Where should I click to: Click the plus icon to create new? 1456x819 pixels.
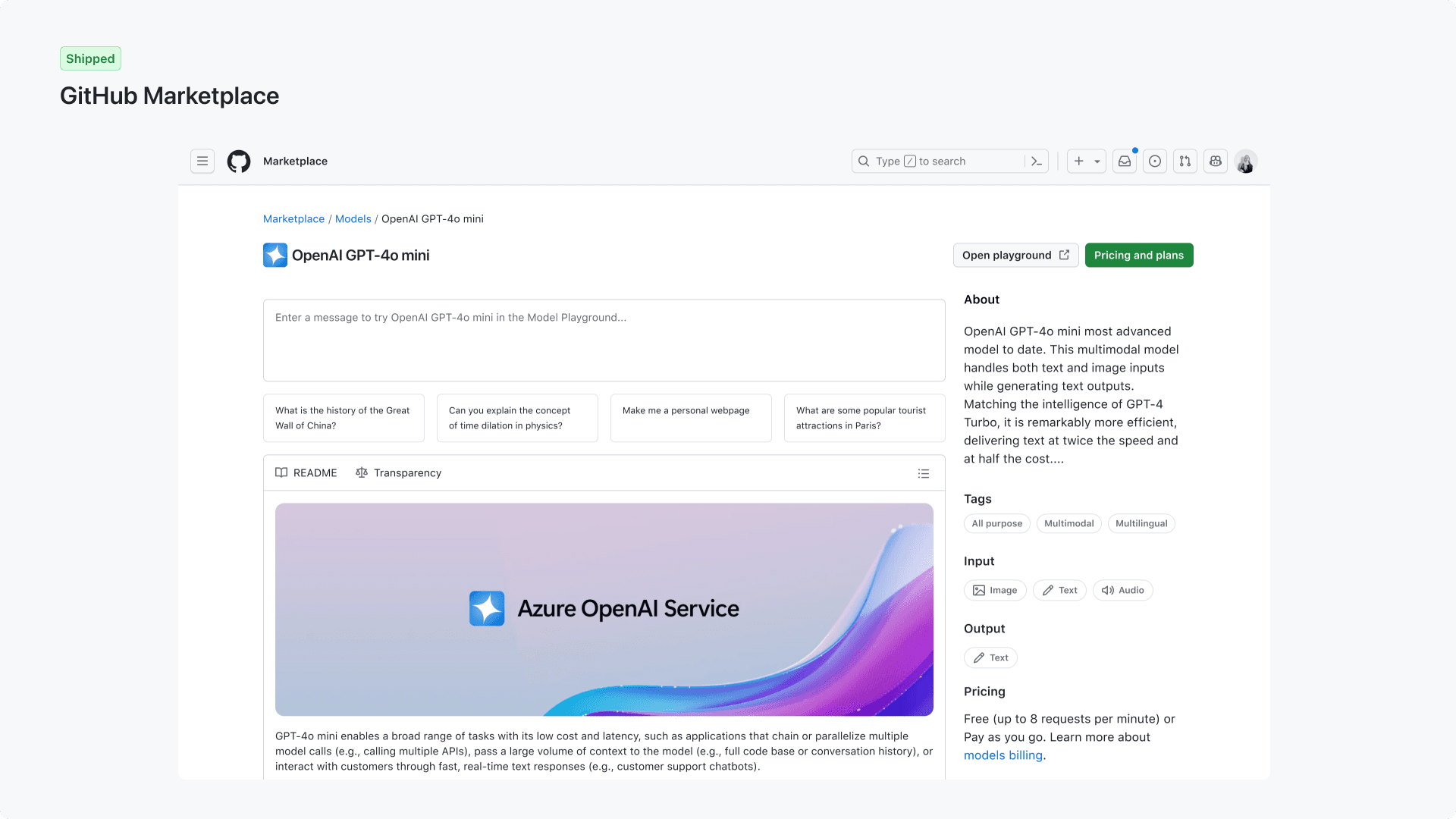tap(1078, 161)
